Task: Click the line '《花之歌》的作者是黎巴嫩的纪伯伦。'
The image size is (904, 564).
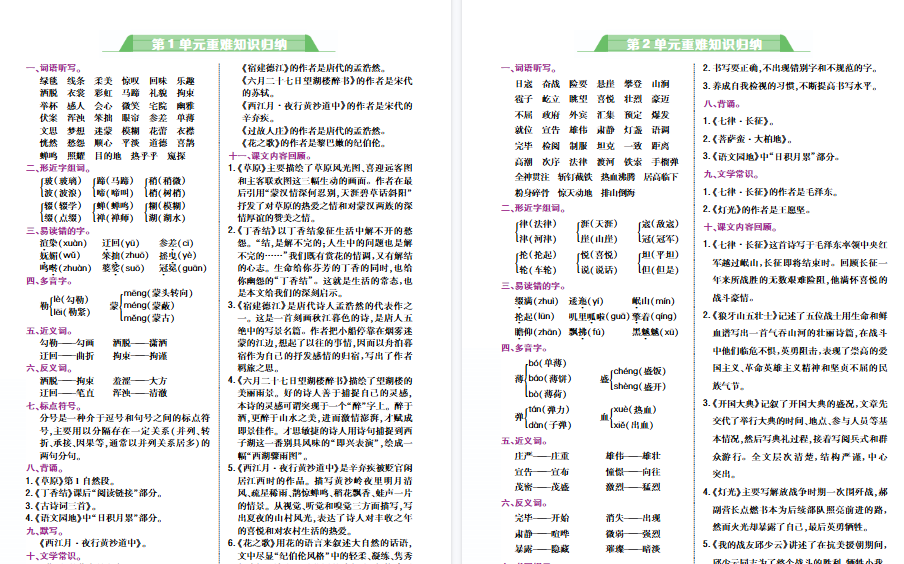Action: point(312,143)
